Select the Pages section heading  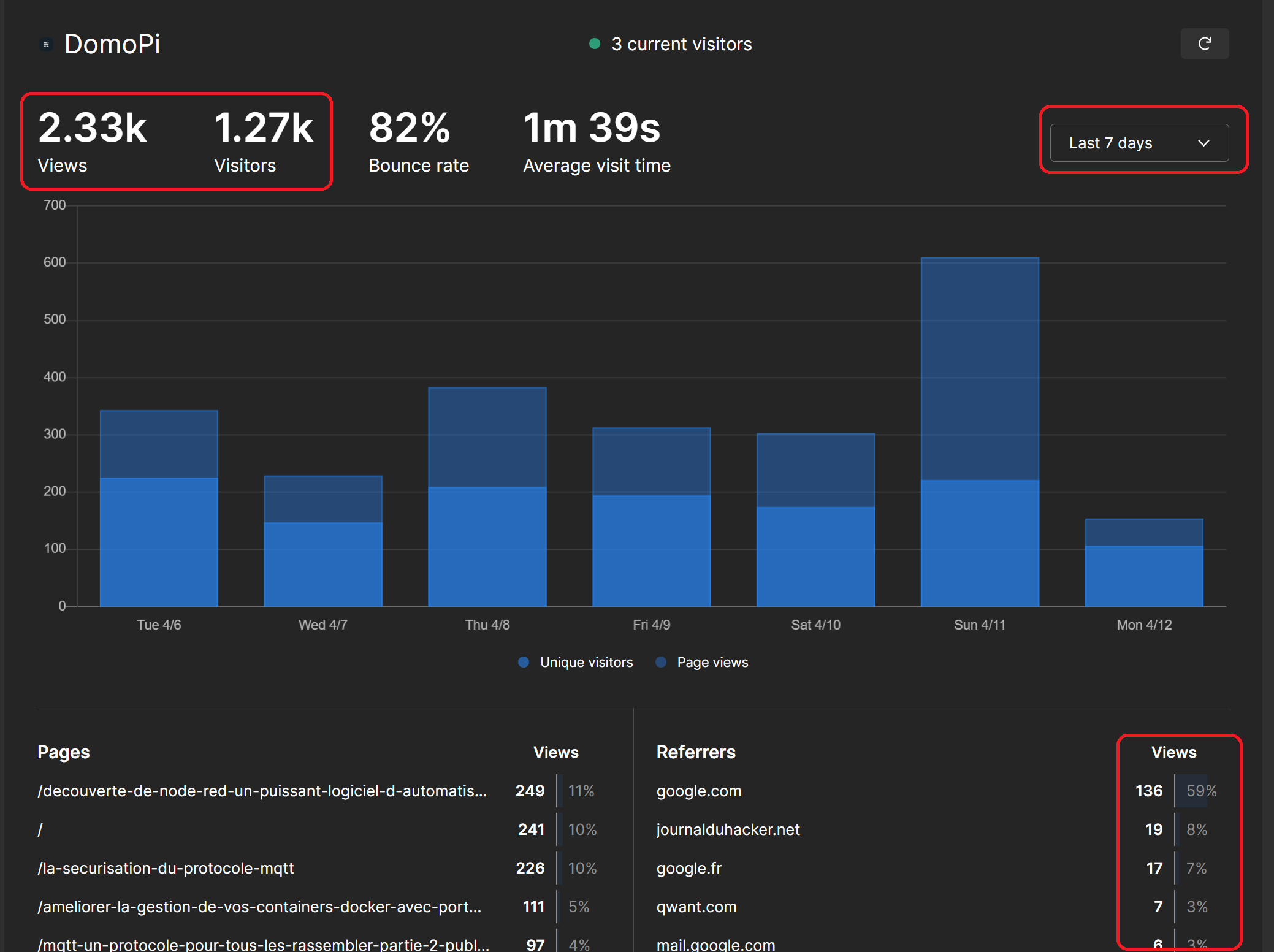63,752
